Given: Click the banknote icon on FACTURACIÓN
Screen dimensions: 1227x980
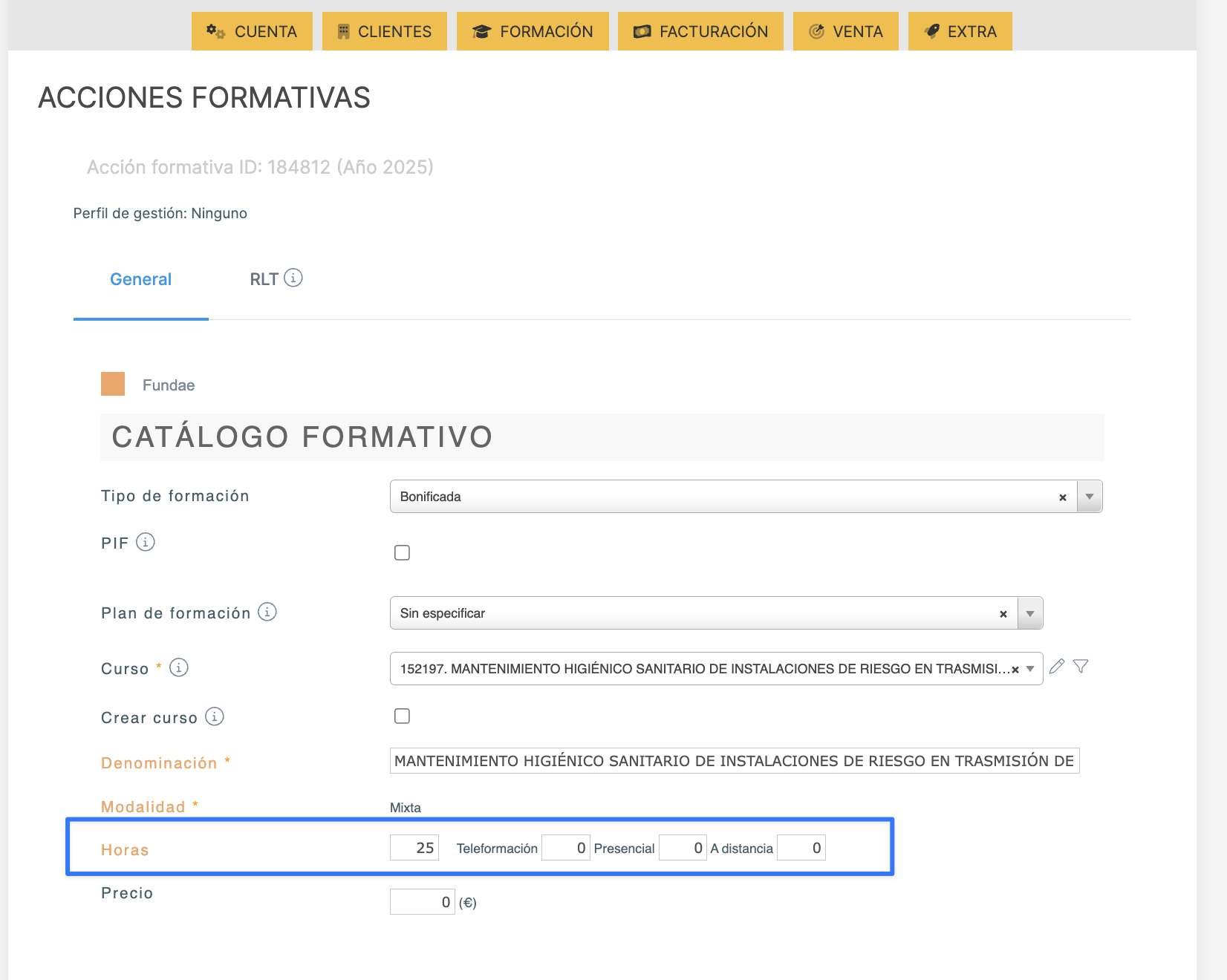Looking at the screenshot, I should pyautogui.click(x=642, y=31).
